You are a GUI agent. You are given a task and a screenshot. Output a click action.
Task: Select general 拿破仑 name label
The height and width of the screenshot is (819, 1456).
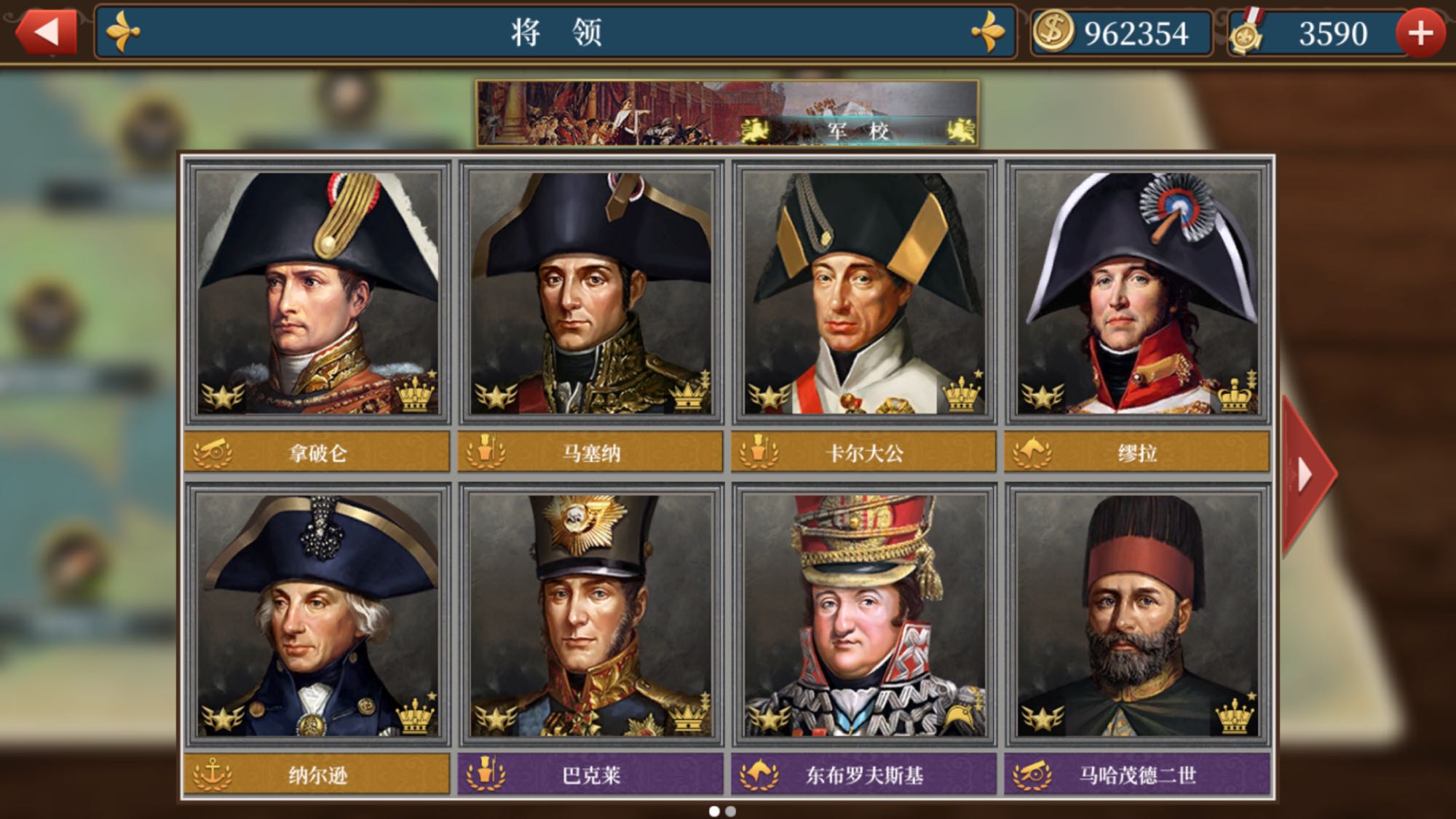point(317,453)
